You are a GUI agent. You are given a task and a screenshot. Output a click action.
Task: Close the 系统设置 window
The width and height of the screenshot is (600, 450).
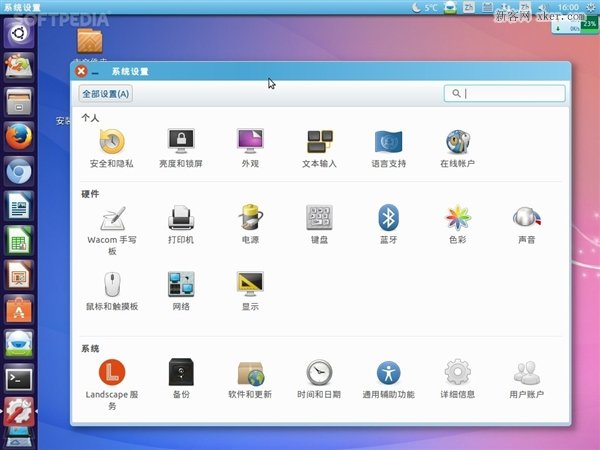pos(81,71)
